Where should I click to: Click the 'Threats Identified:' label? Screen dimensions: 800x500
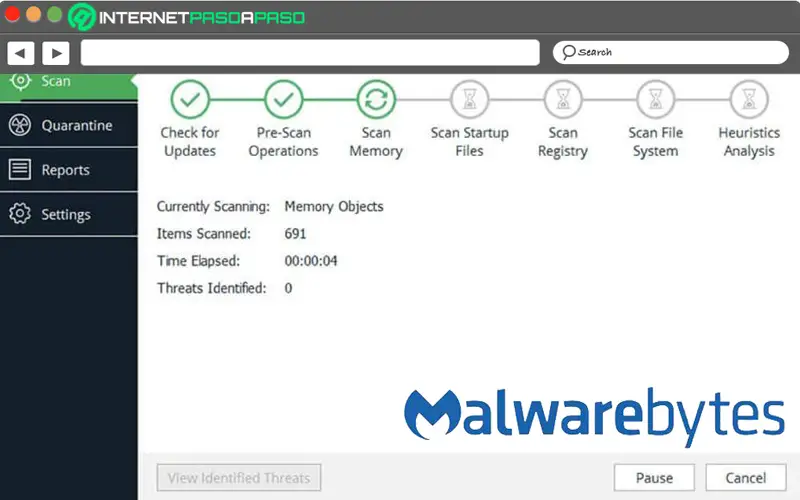(x=212, y=288)
